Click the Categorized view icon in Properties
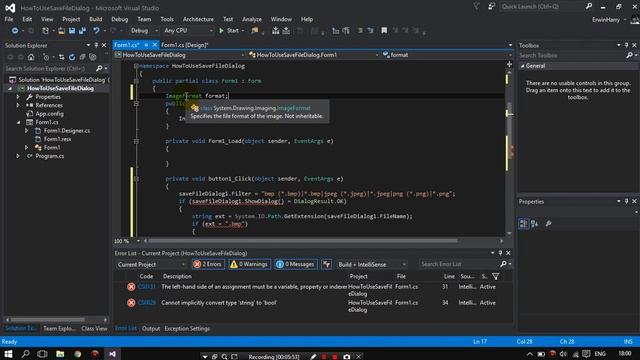The width and height of the screenshot is (640, 360). [523, 224]
